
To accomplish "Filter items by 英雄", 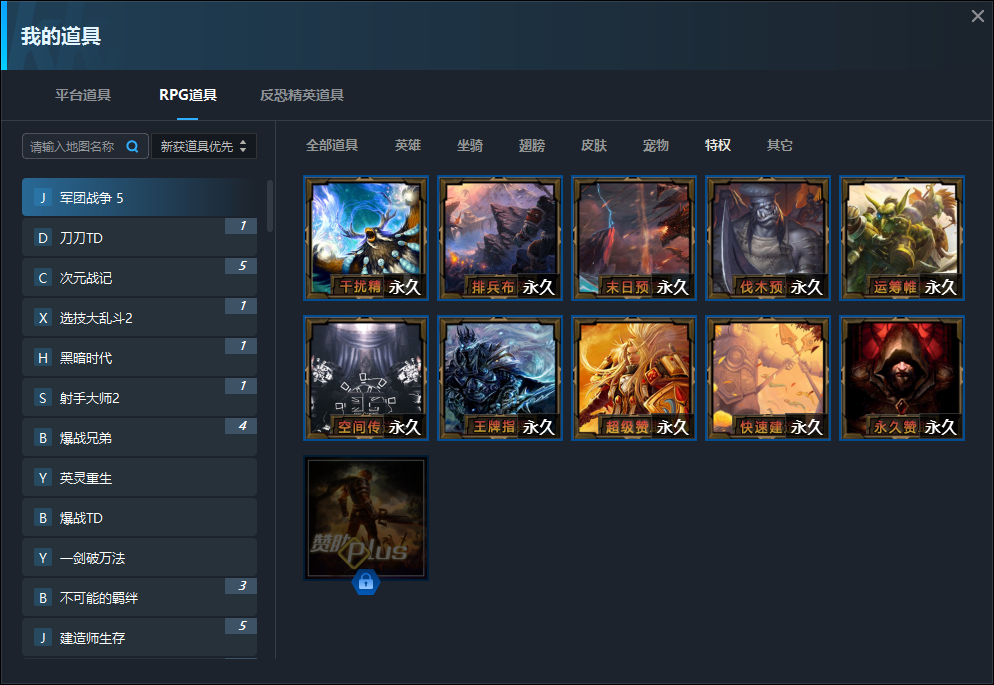I will tap(408, 145).
